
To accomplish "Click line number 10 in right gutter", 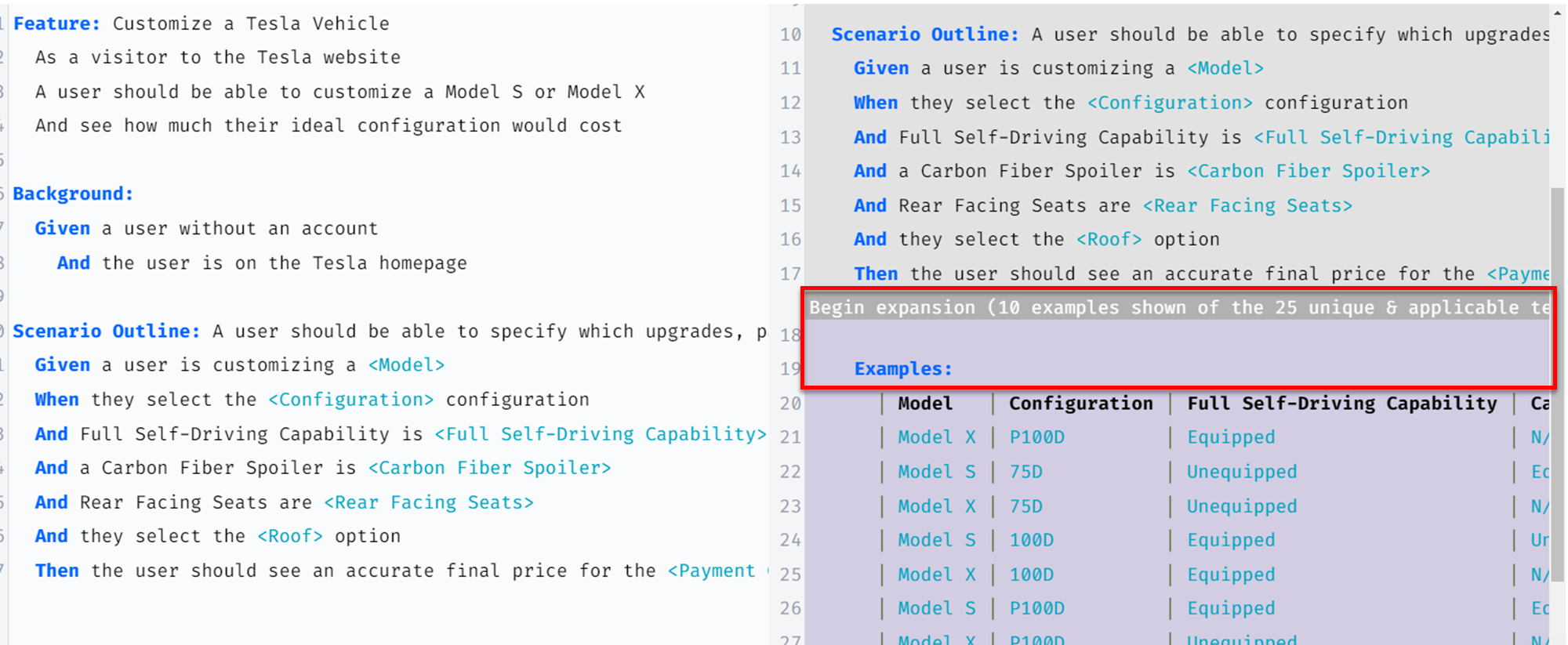I will pos(790,34).
